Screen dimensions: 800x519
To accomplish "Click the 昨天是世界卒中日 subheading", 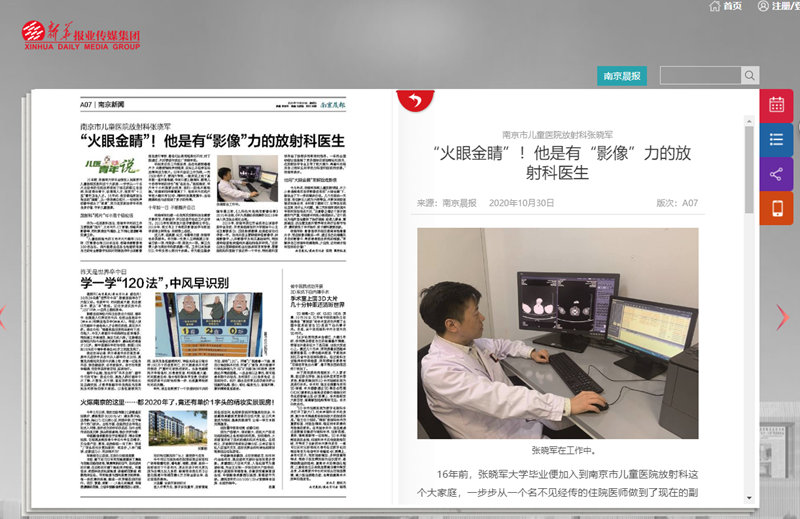I will point(103,272).
